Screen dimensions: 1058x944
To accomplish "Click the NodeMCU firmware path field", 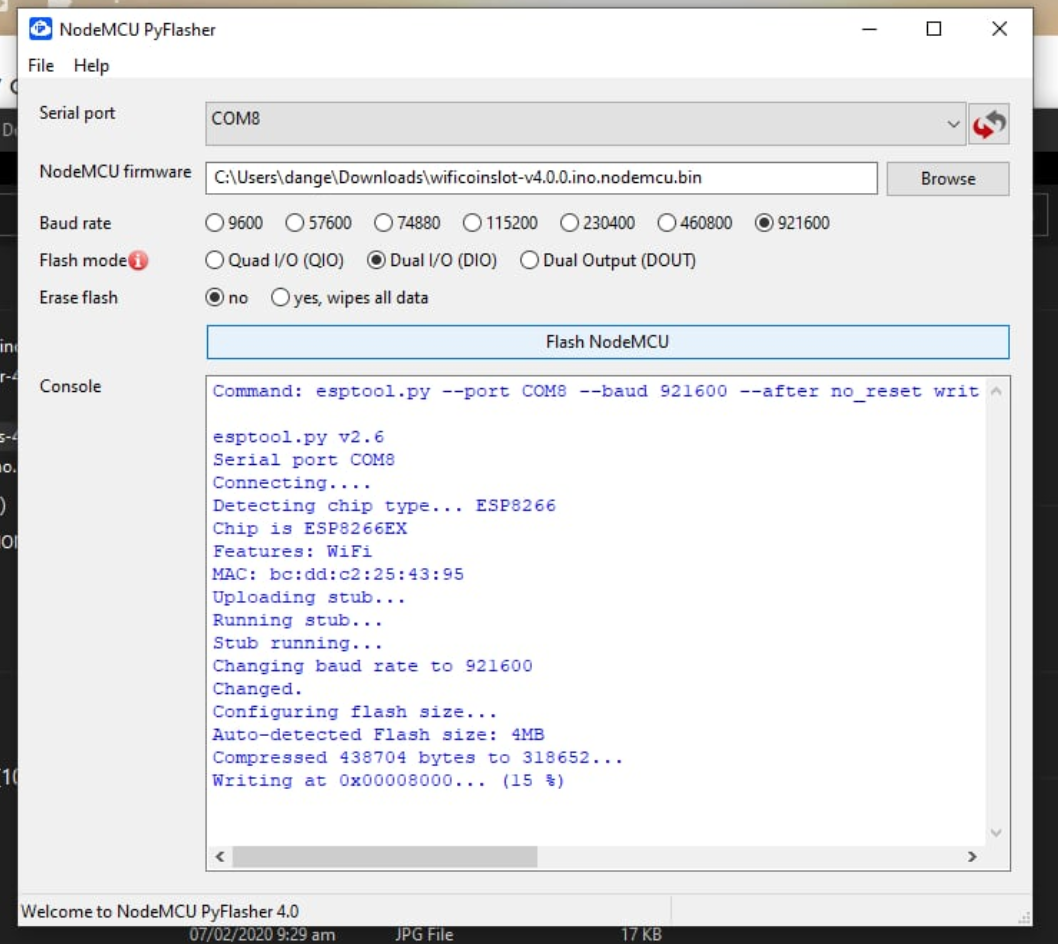I will [541, 179].
